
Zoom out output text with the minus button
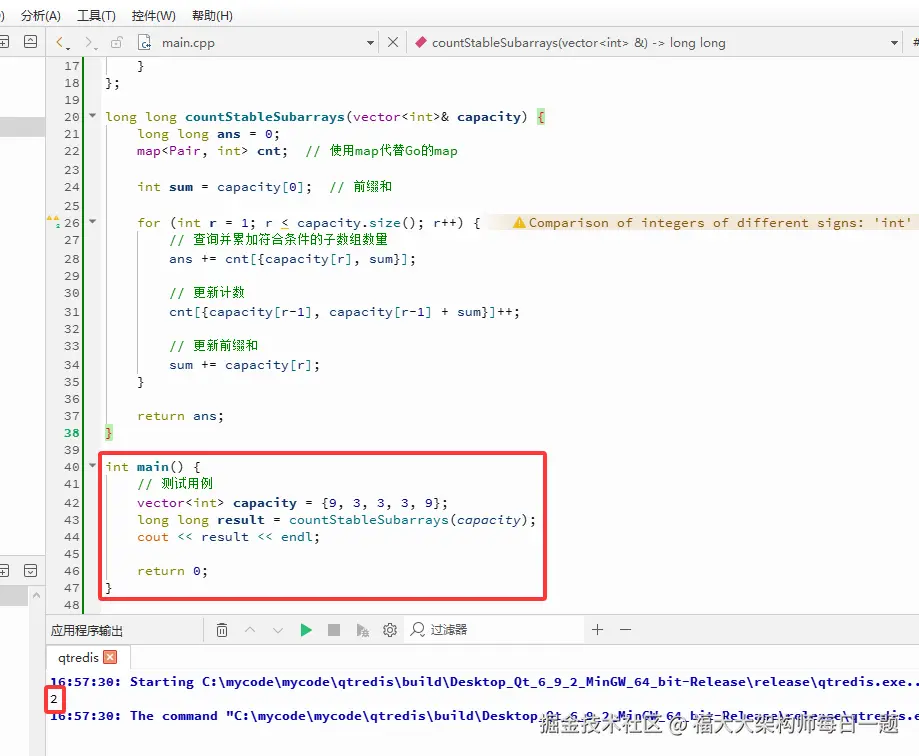click(625, 630)
